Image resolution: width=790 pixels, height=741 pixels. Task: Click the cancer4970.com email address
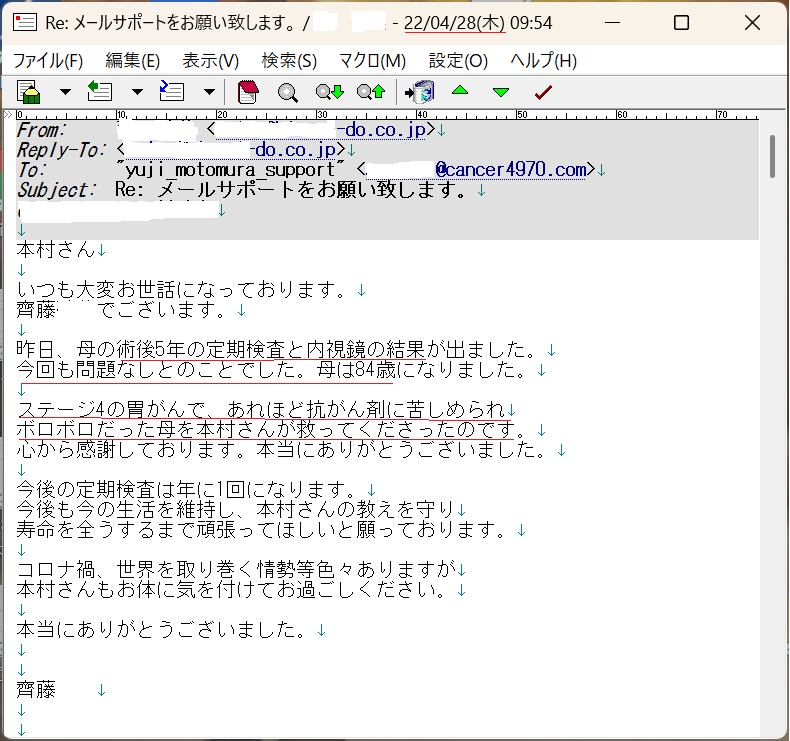(x=510, y=170)
